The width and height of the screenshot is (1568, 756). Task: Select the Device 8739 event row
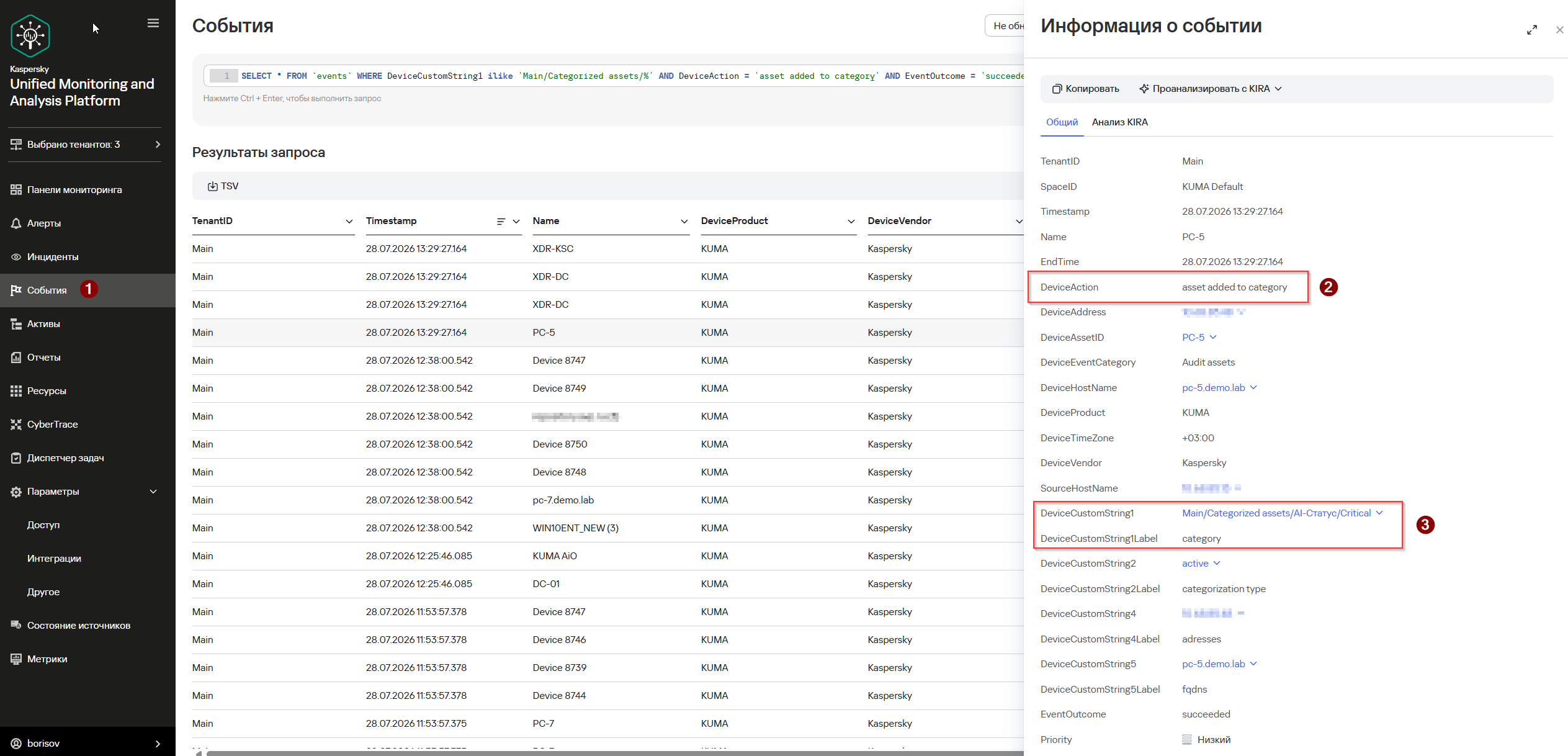click(x=607, y=668)
